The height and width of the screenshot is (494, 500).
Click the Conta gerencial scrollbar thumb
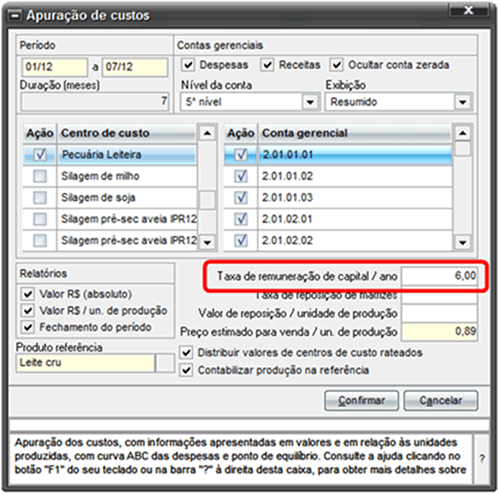coord(462,149)
